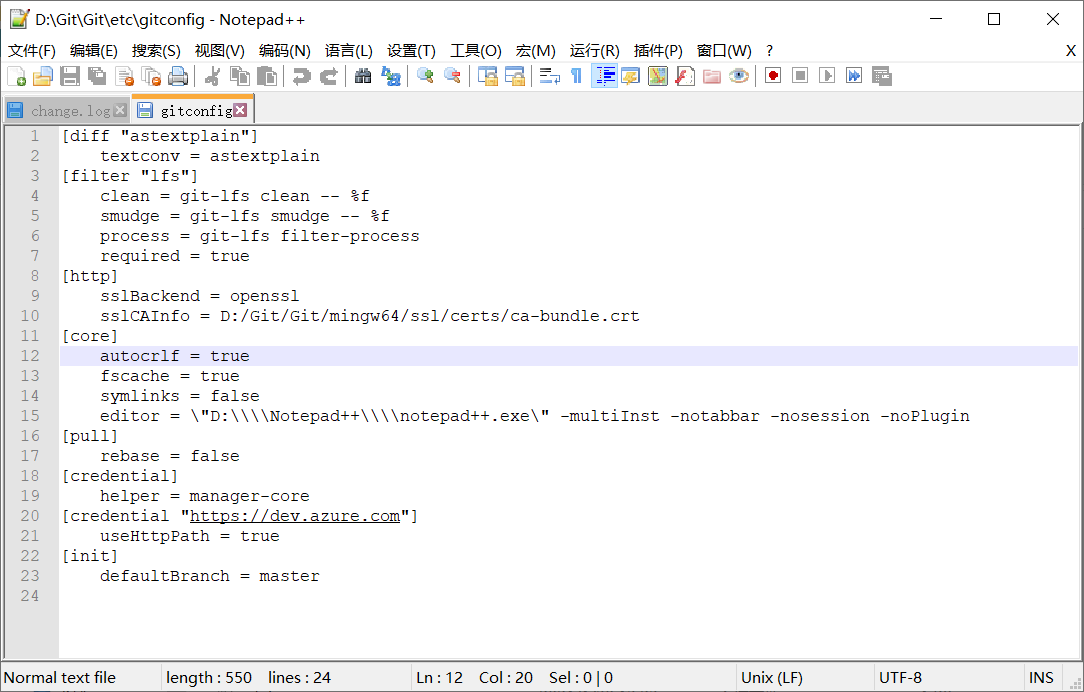The width and height of the screenshot is (1084, 692).
Task: Open Folder as Workspace icon
Action: (x=711, y=76)
